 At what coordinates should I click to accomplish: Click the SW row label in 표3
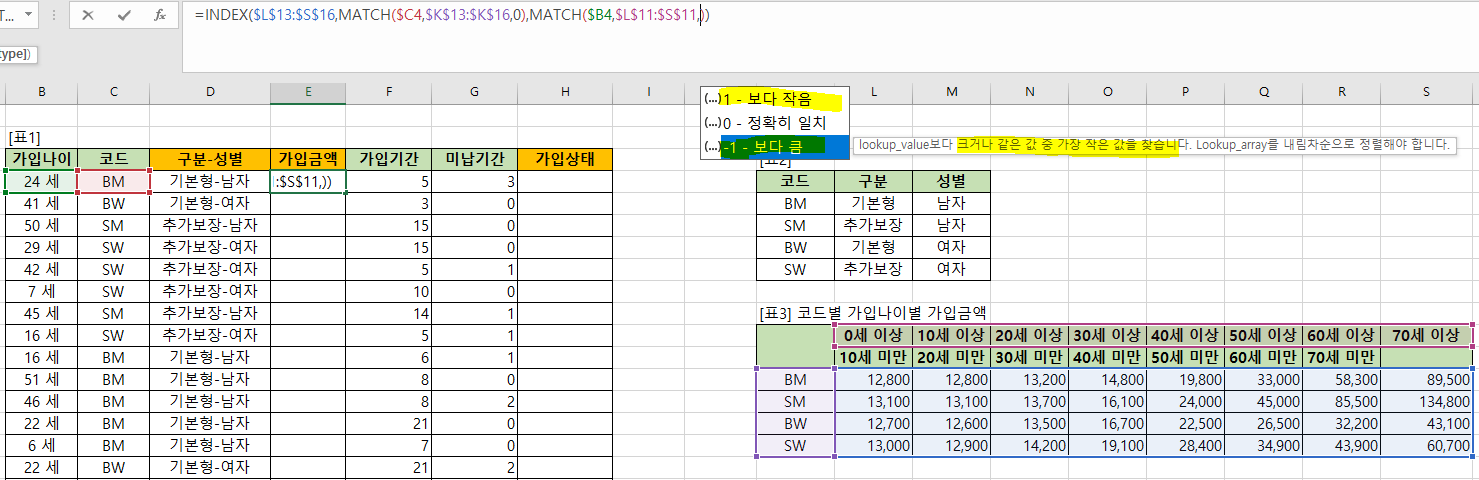tap(795, 446)
